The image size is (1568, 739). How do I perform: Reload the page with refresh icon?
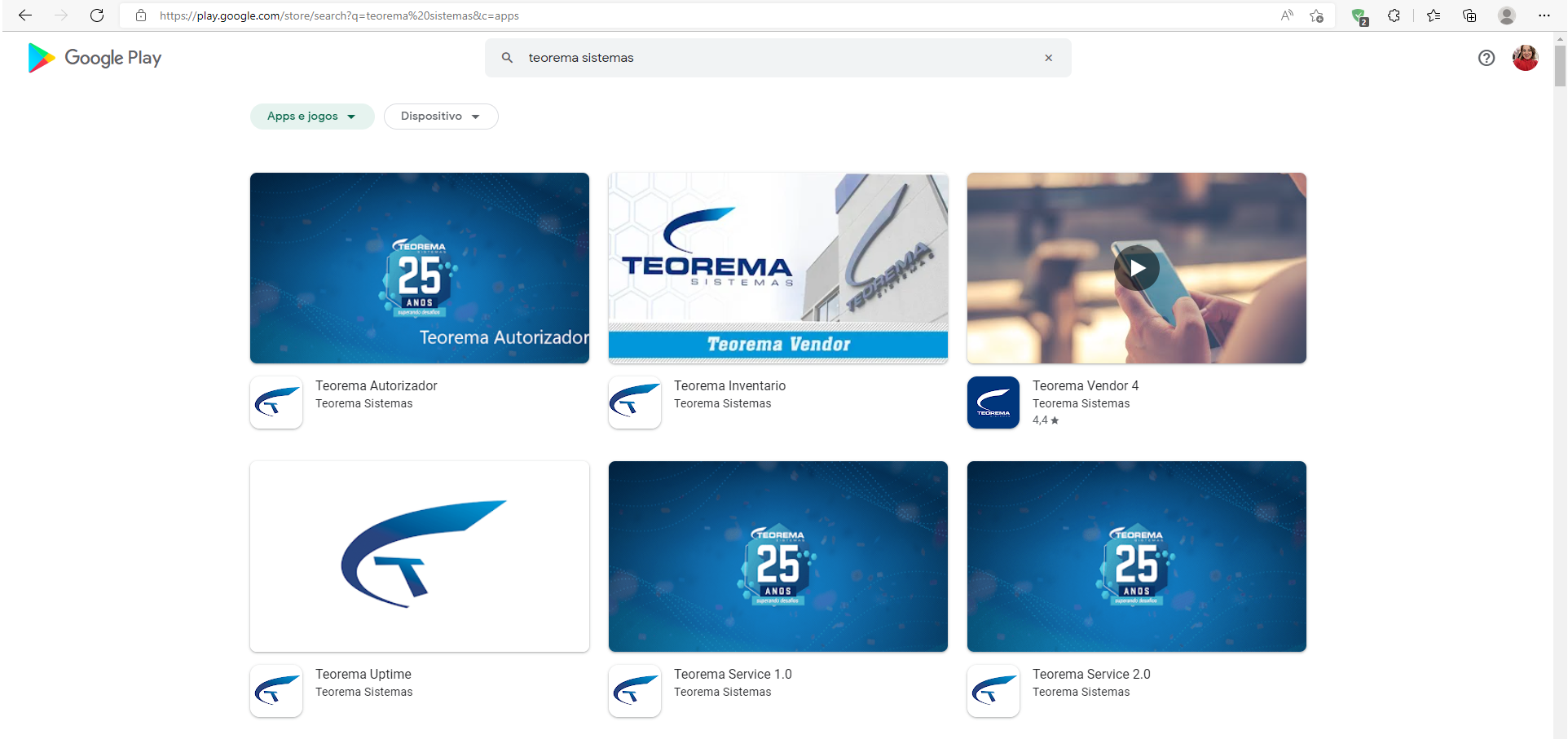(97, 15)
